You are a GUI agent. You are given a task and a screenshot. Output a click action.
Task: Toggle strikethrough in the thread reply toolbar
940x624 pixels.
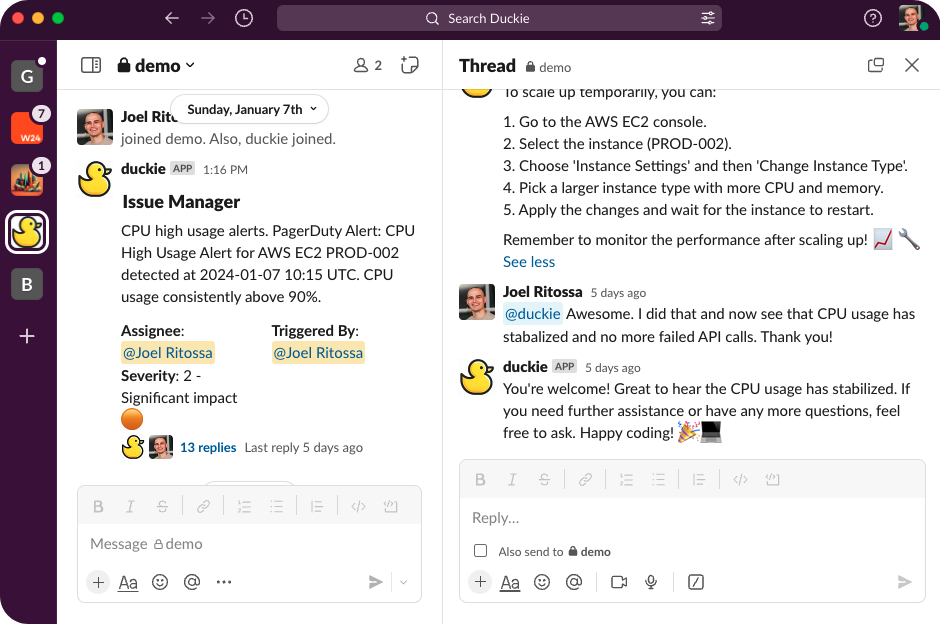pos(544,480)
